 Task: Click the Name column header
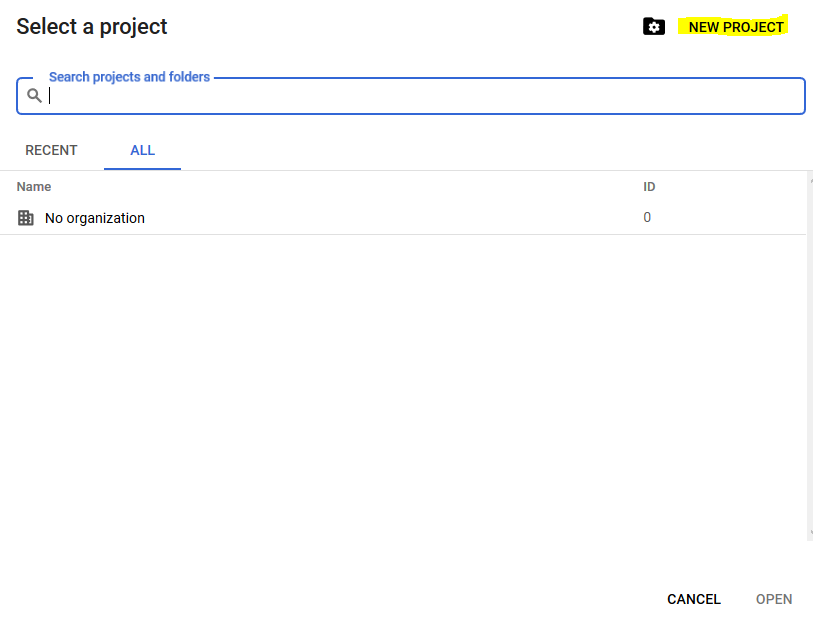pyautogui.click(x=34, y=187)
